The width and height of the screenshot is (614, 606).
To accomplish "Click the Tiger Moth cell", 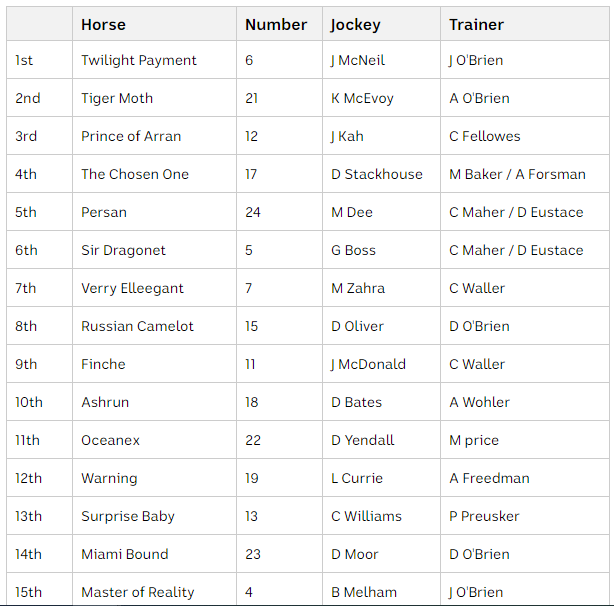I will tap(117, 98).
